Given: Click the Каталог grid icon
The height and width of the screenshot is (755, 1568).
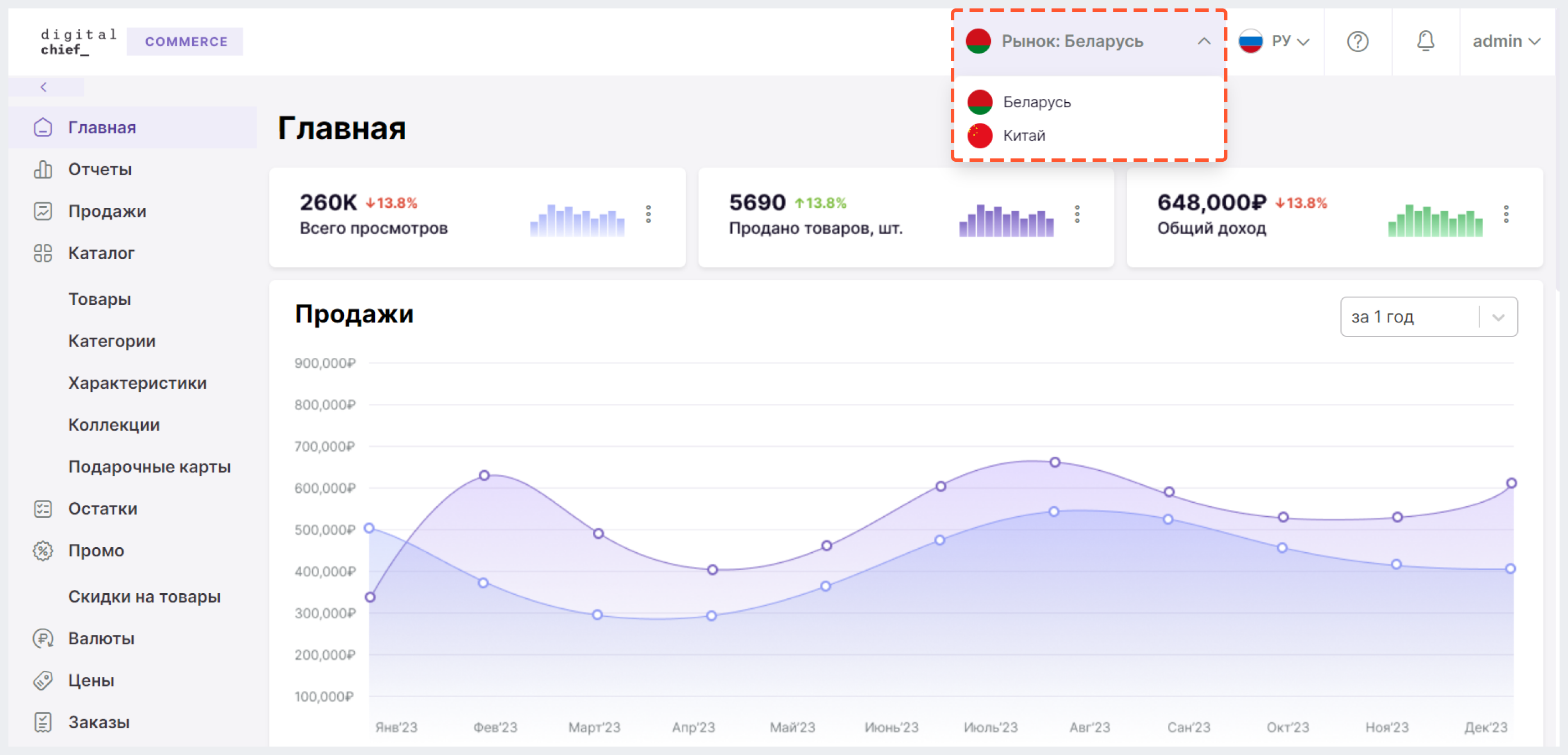Looking at the screenshot, I should pyautogui.click(x=43, y=253).
